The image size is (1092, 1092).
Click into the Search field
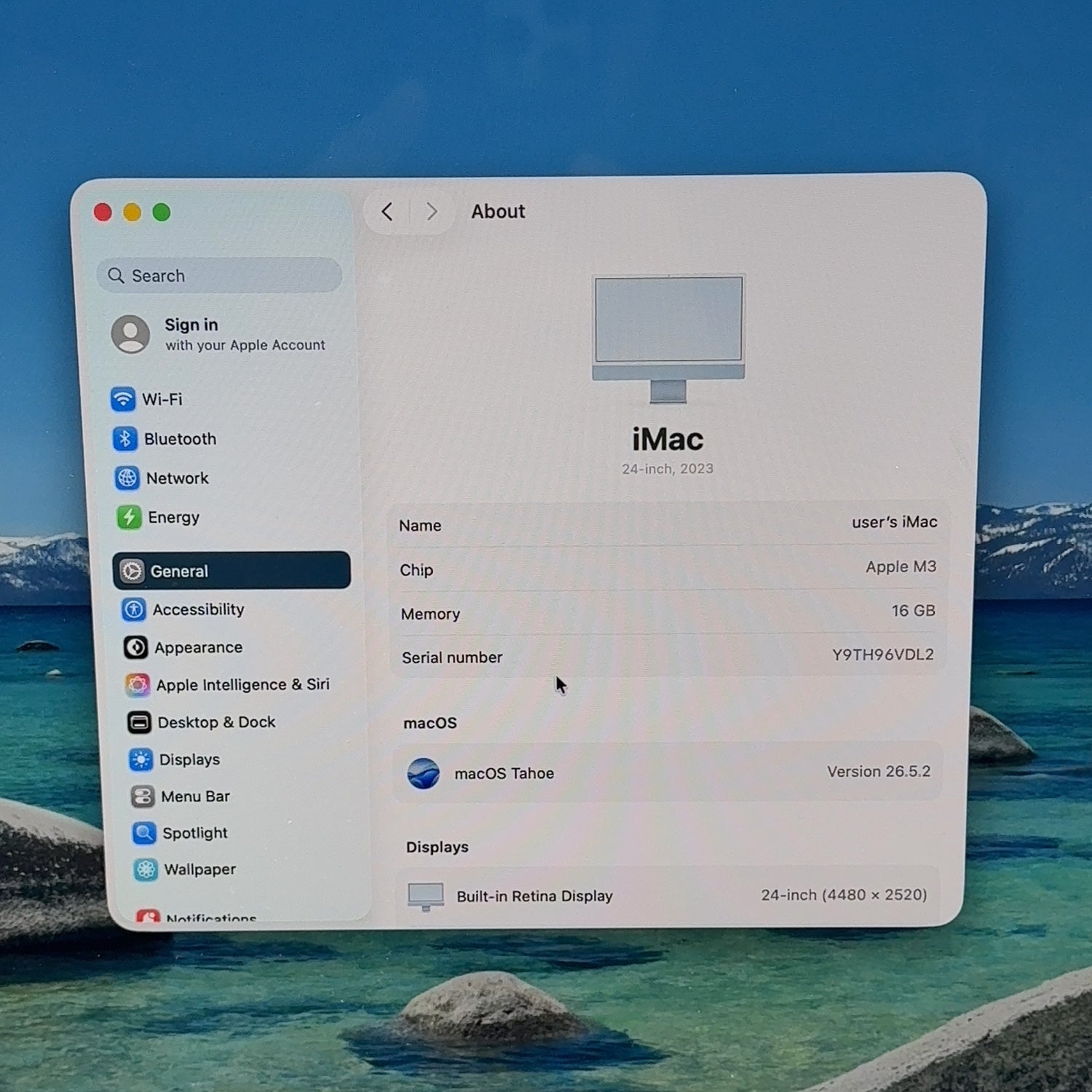219,275
